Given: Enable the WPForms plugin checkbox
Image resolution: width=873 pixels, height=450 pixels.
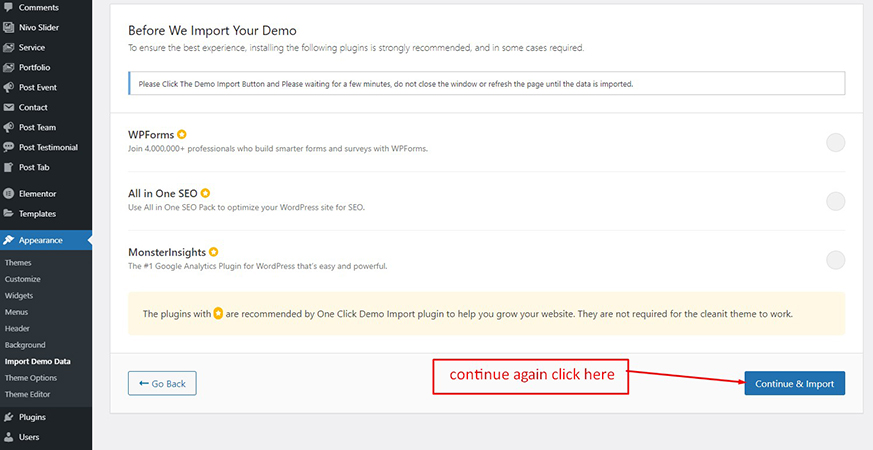Looking at the screenshot, I should click(835, 142).
